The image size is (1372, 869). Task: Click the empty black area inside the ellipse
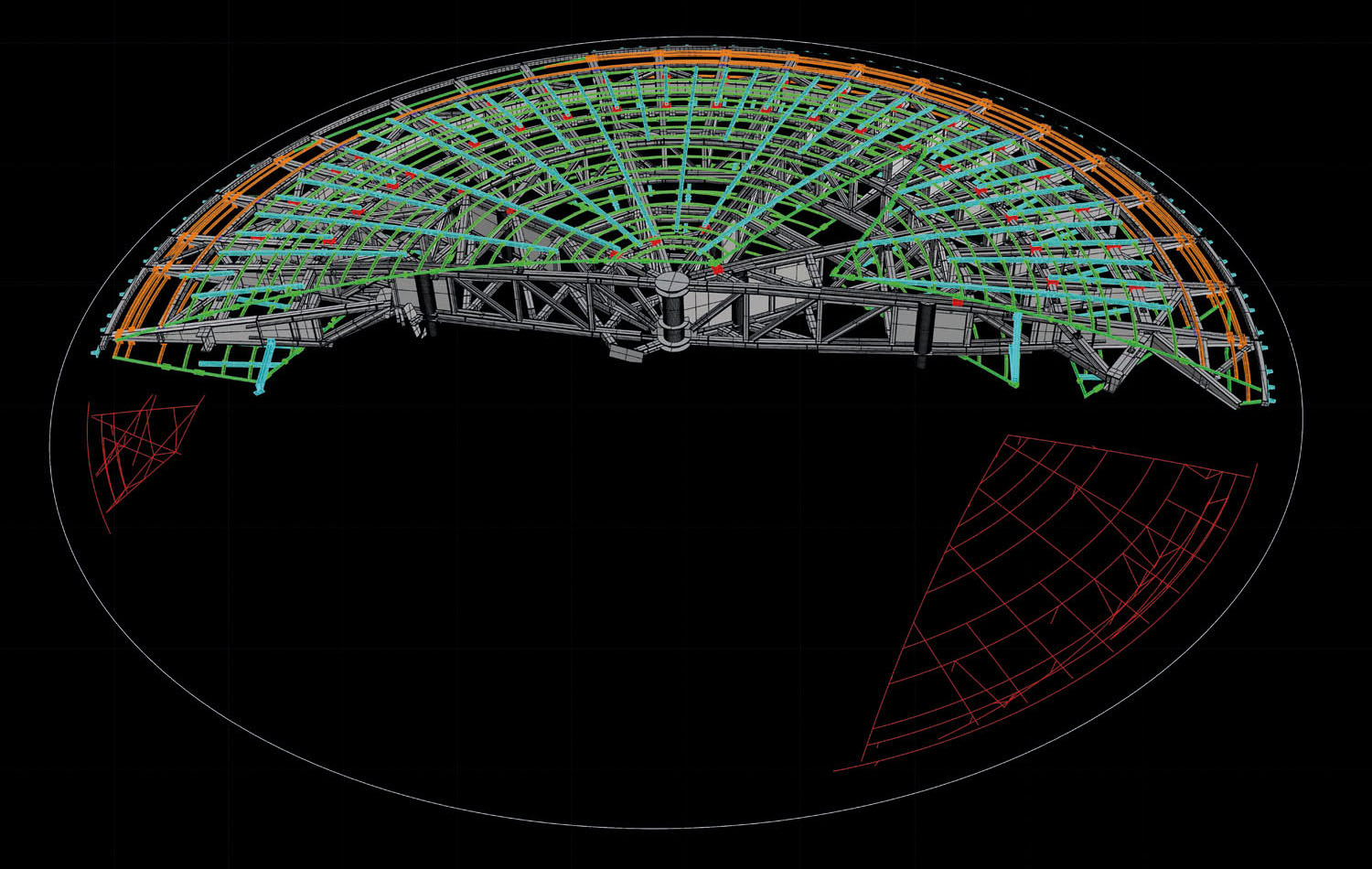pyautogui.click(x=549, y=595)
